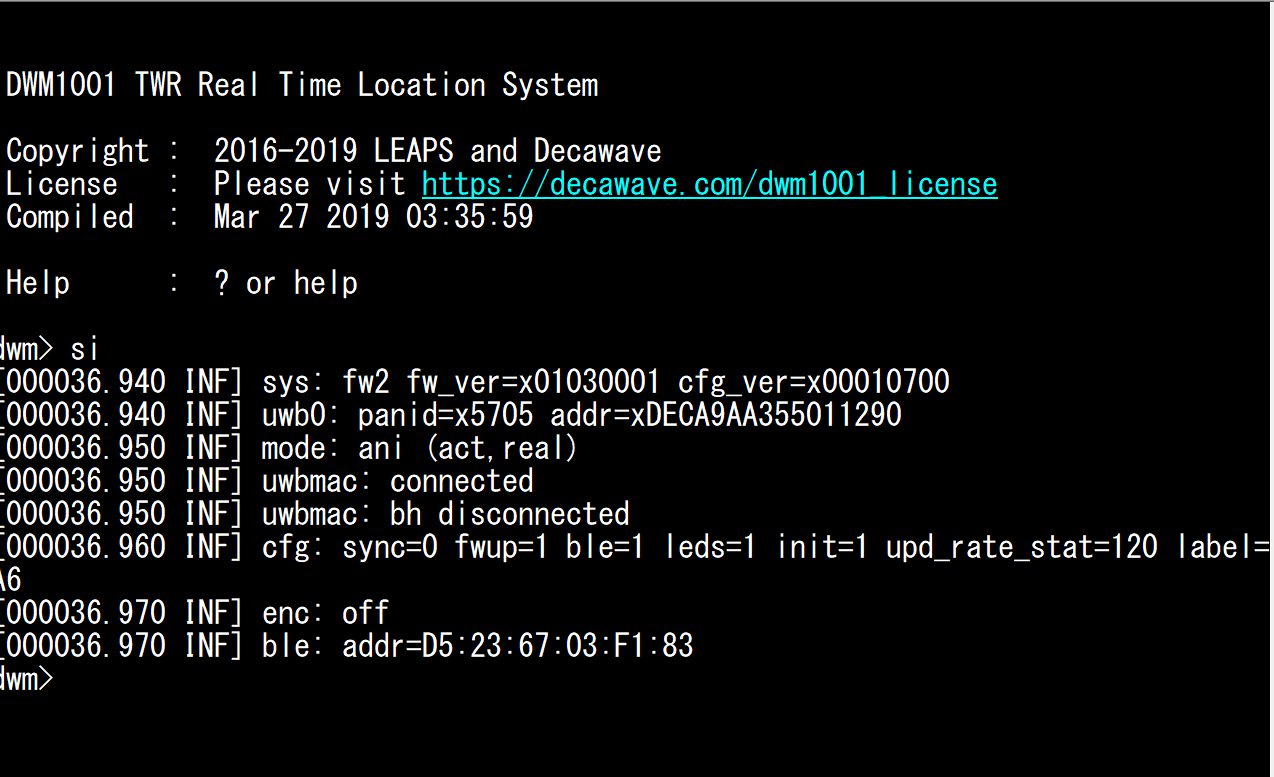1274x777 pixels.
Task: Click the "uwbmac: connected" status line
Action: pyautogui.click(x=397, y=481)
